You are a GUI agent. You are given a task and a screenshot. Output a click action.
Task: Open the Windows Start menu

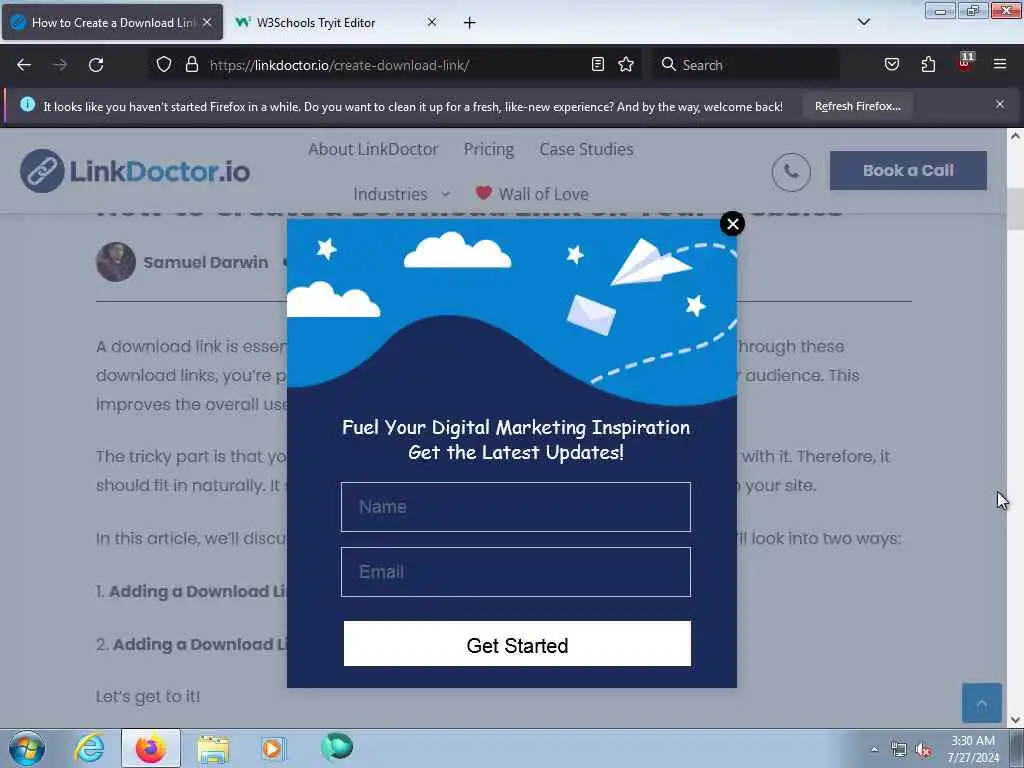(27, 748)
